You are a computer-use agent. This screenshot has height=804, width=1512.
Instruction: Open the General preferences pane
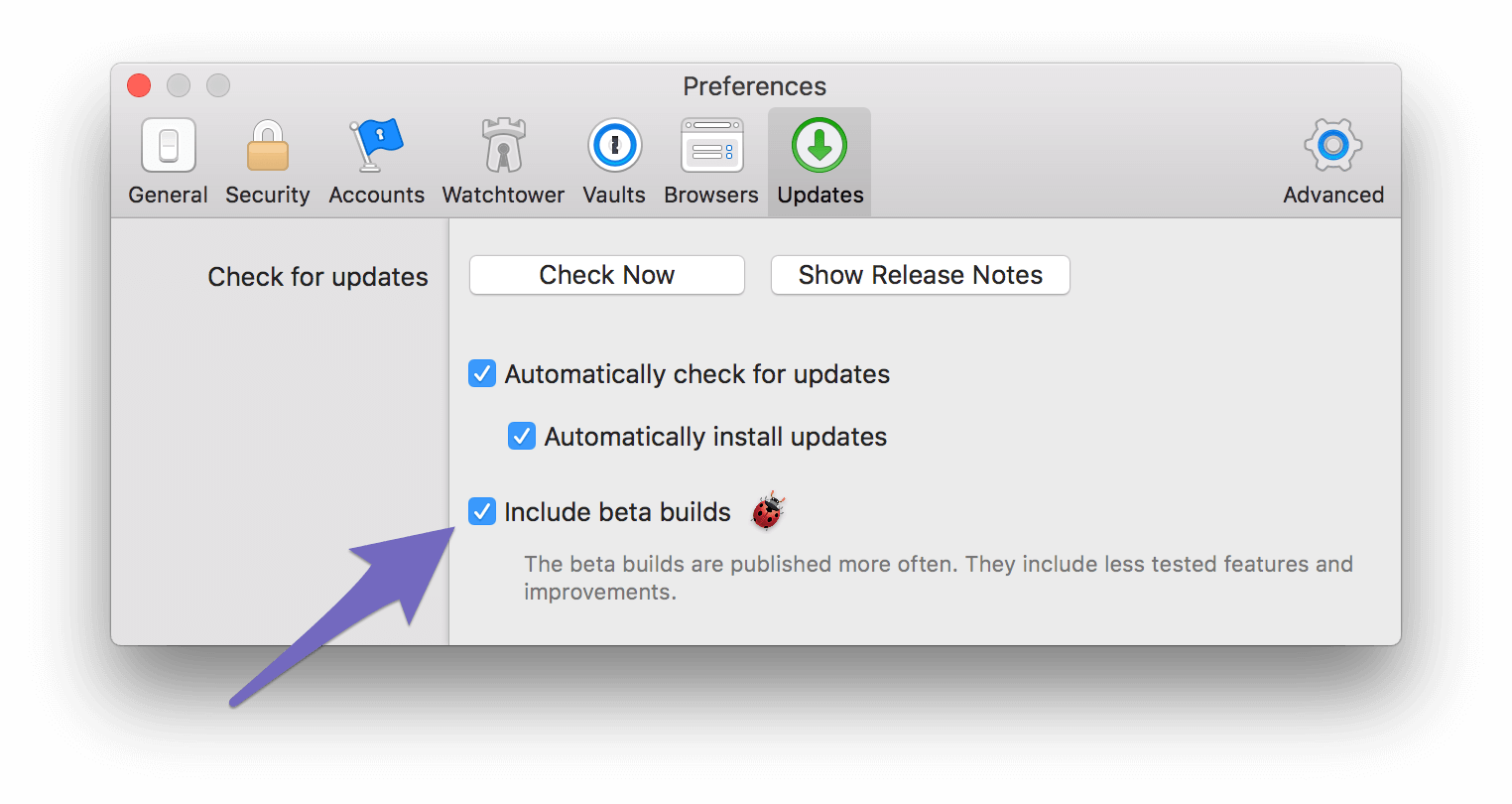click(x=168, y=159)
